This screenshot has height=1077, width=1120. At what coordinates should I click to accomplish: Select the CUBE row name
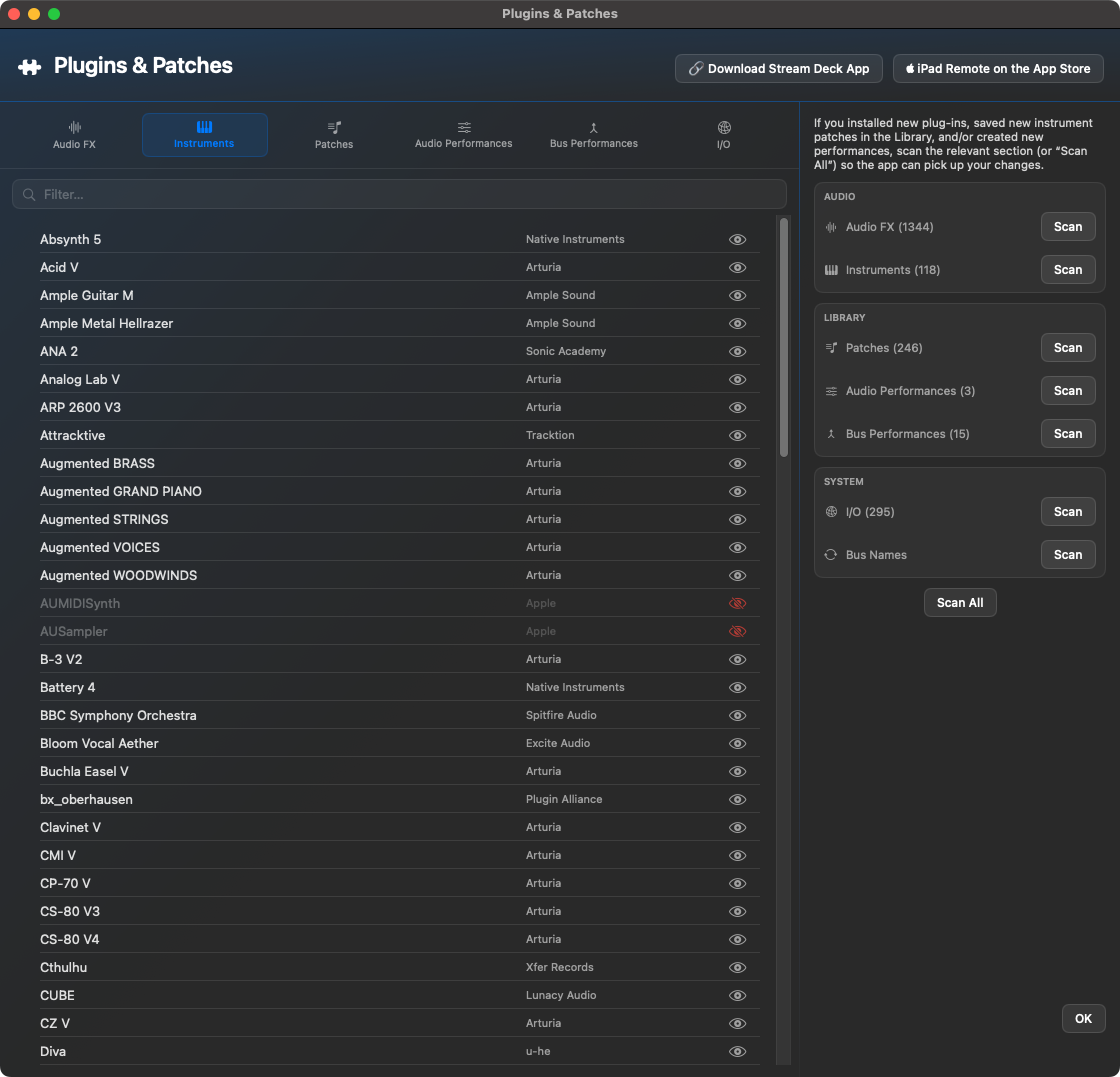pyautogui.click(x=57, y=996)
